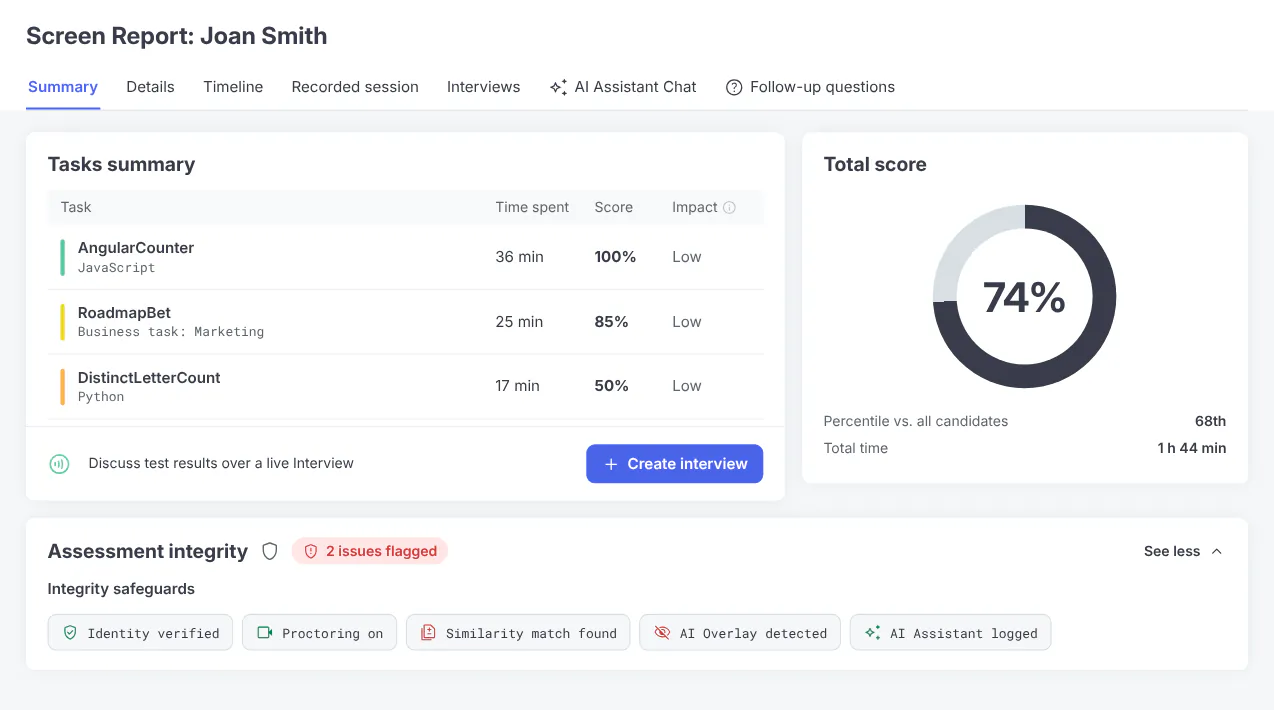This screenshot has width=1274, height=710.
Task: Collapse section using See less chevron
Action: point(1217,551)
